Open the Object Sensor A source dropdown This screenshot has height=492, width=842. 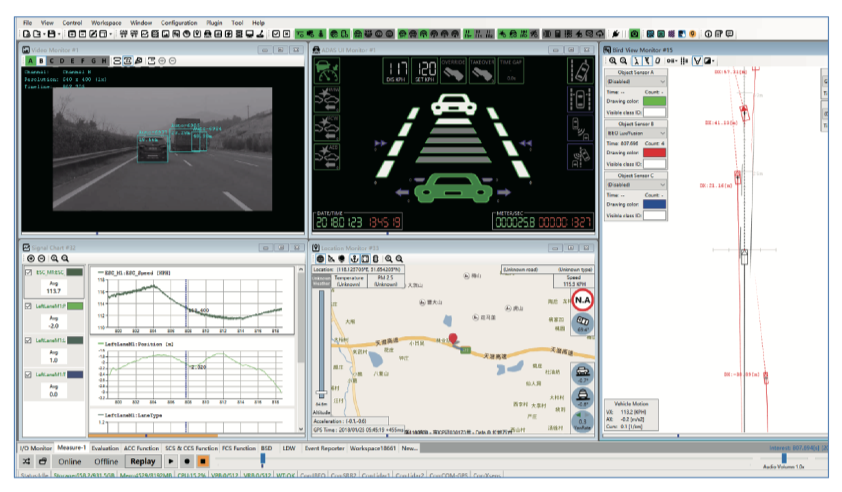[x=636, y=82]
